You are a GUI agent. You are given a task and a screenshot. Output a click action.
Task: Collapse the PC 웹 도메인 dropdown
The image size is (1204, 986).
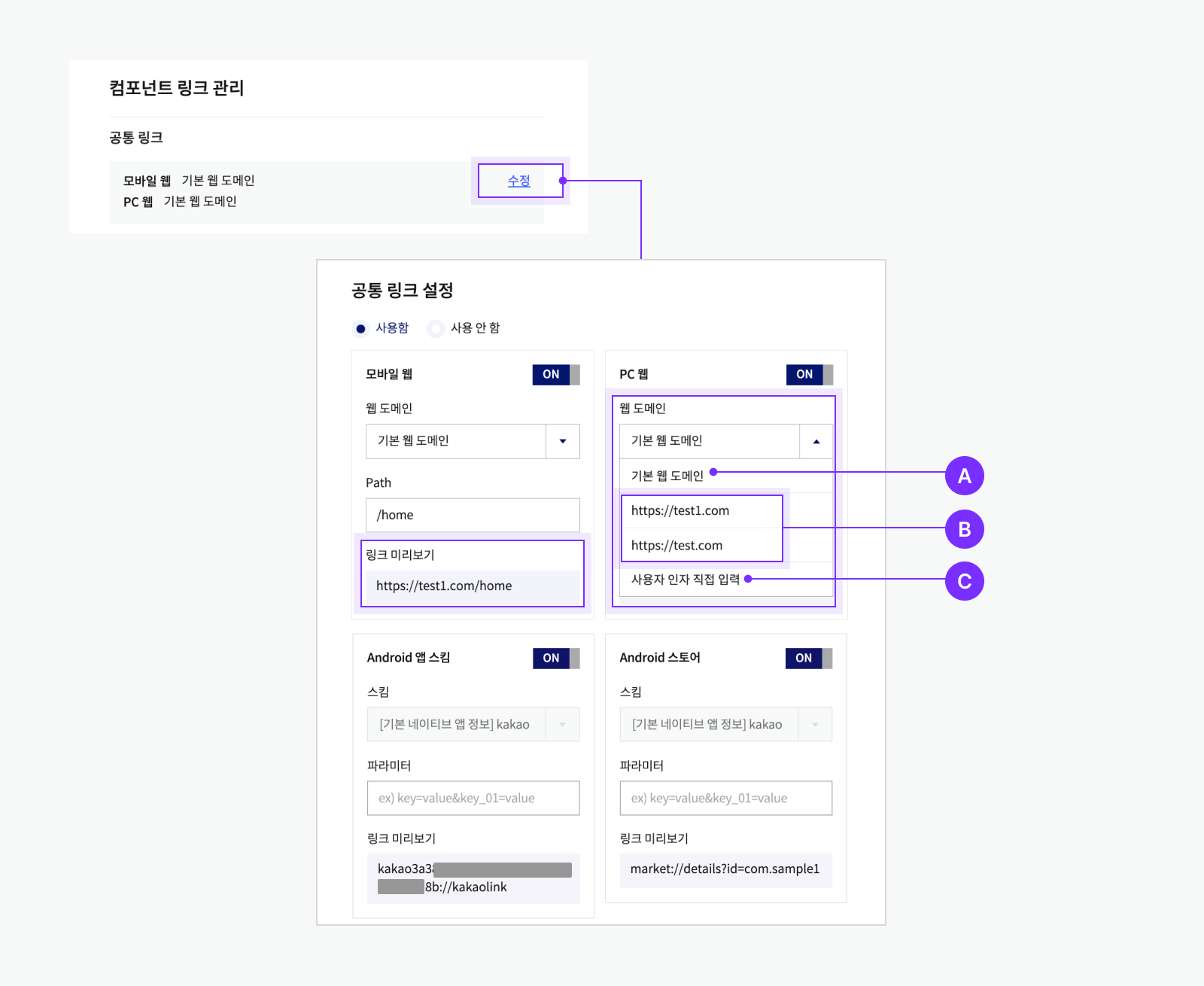coord(816,441)
